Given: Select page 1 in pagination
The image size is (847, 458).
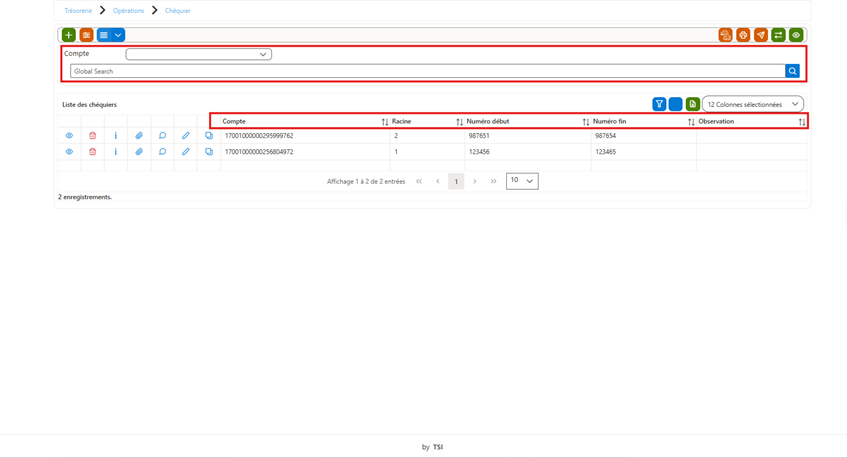Looking at the screenshot, I should click(456, 181).
